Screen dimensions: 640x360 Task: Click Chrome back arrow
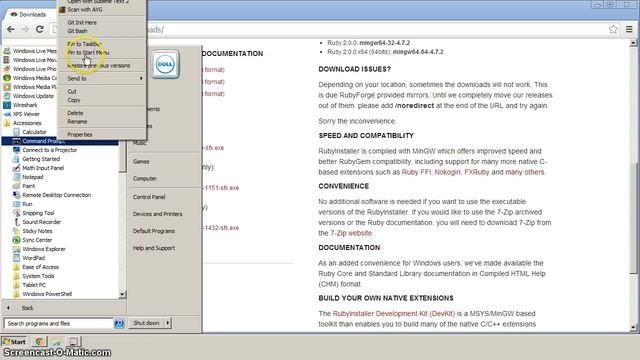click(11, 29)
